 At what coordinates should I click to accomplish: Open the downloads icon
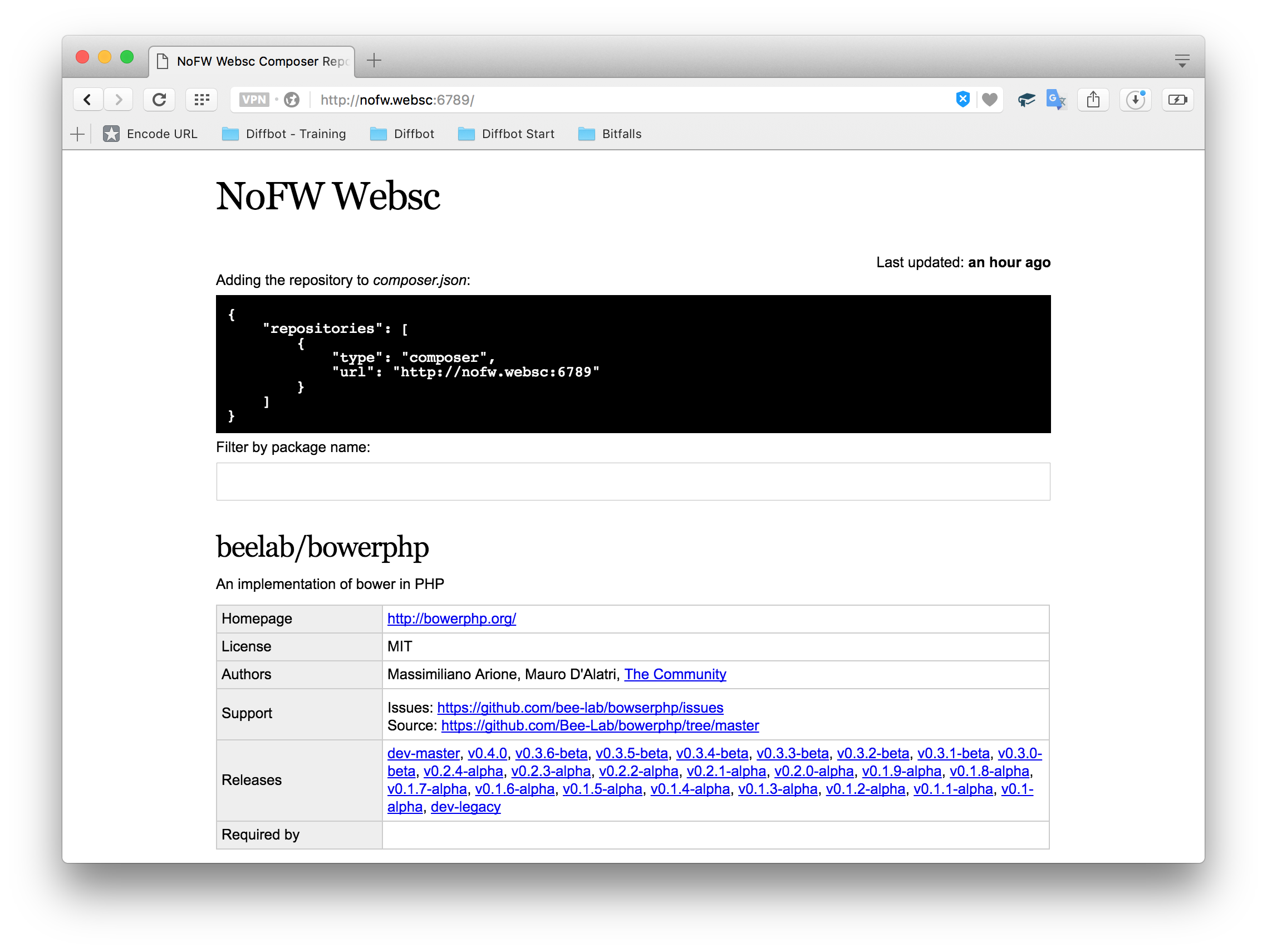[1135, 100]
